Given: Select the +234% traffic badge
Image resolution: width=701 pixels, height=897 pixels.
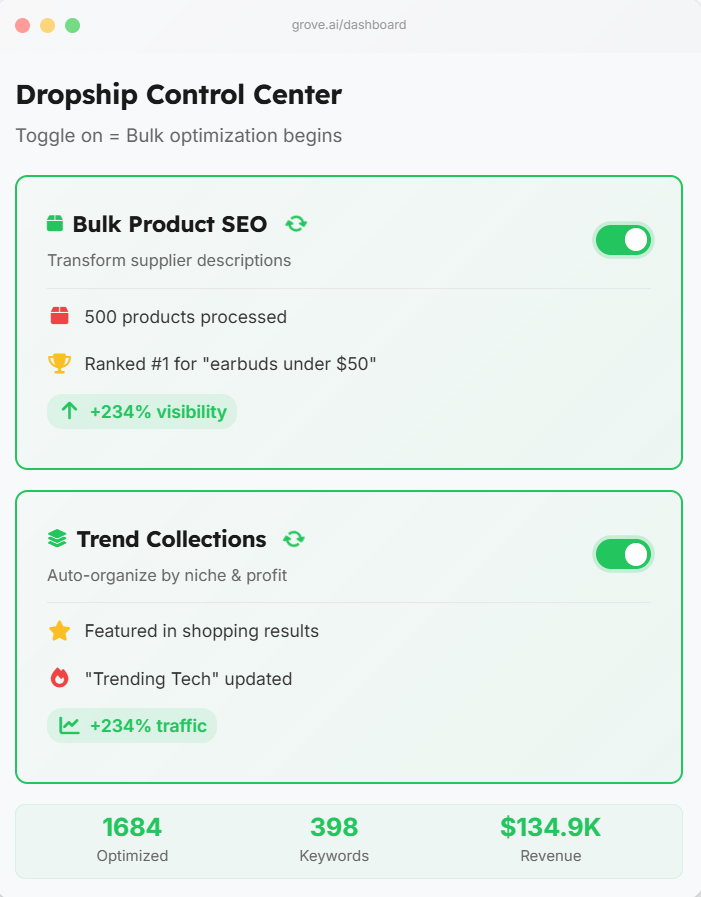Looking at the screenshot, I should click(132, 726).
